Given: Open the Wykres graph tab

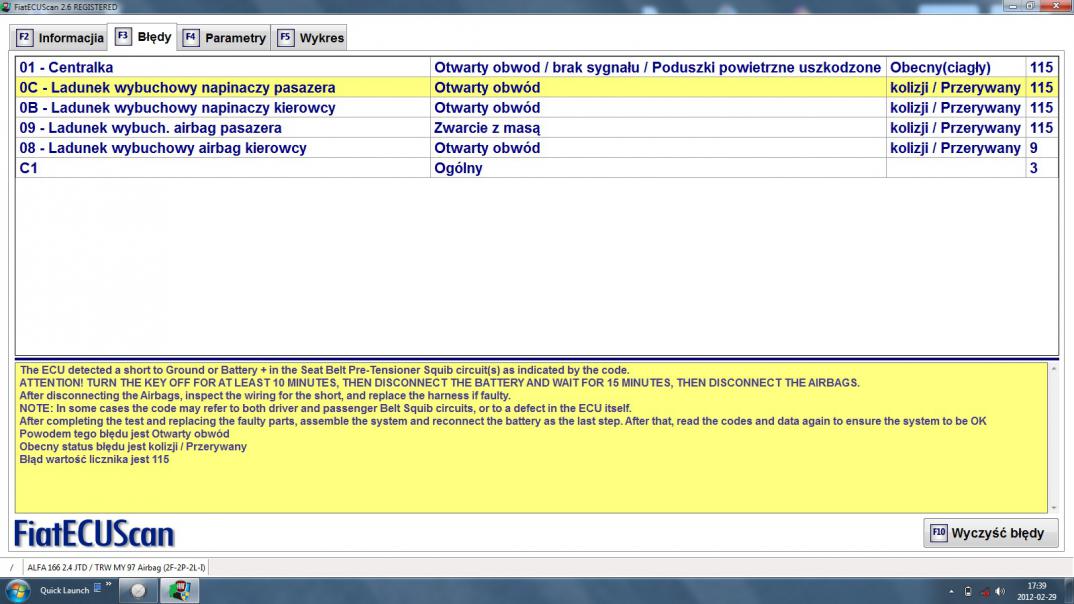Looking at the screenshot, I should coord(310,38).
